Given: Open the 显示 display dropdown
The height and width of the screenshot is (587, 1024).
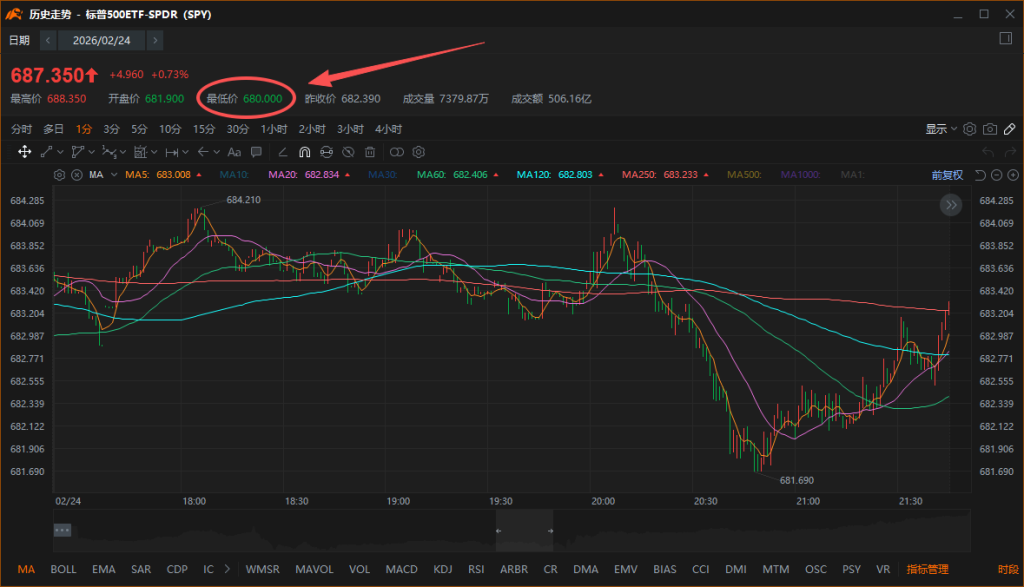Looking at the screenshot, I should (940, 129).
